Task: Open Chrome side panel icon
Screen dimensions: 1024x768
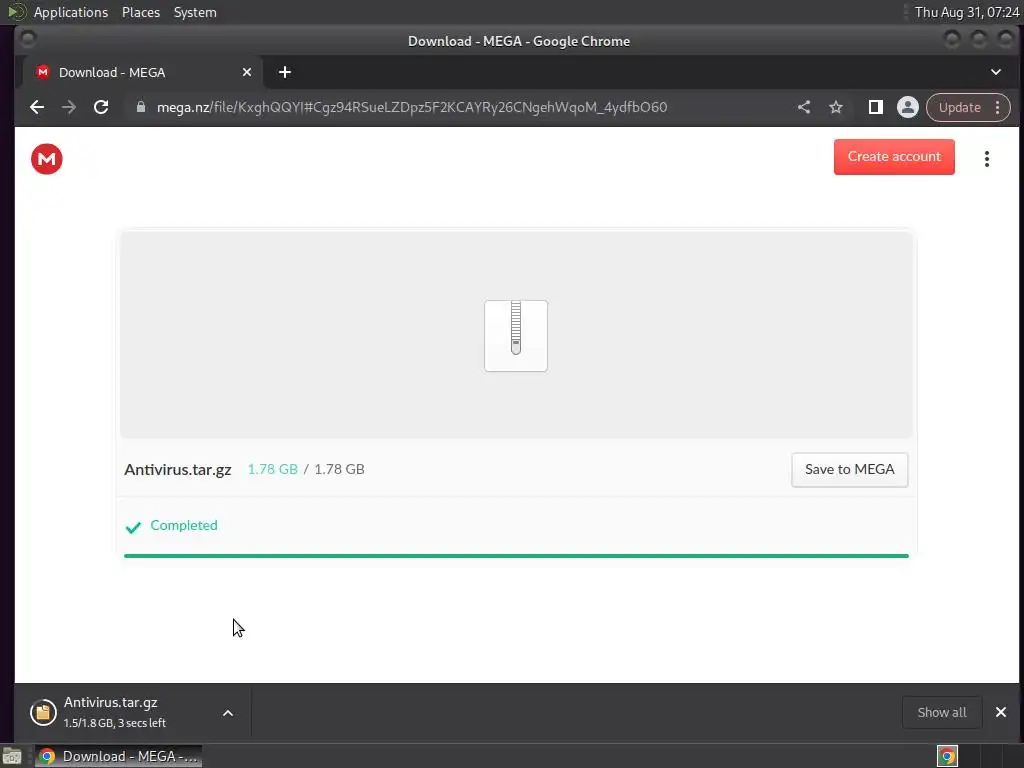Action: pyautogui.click(x=875, y=107)
